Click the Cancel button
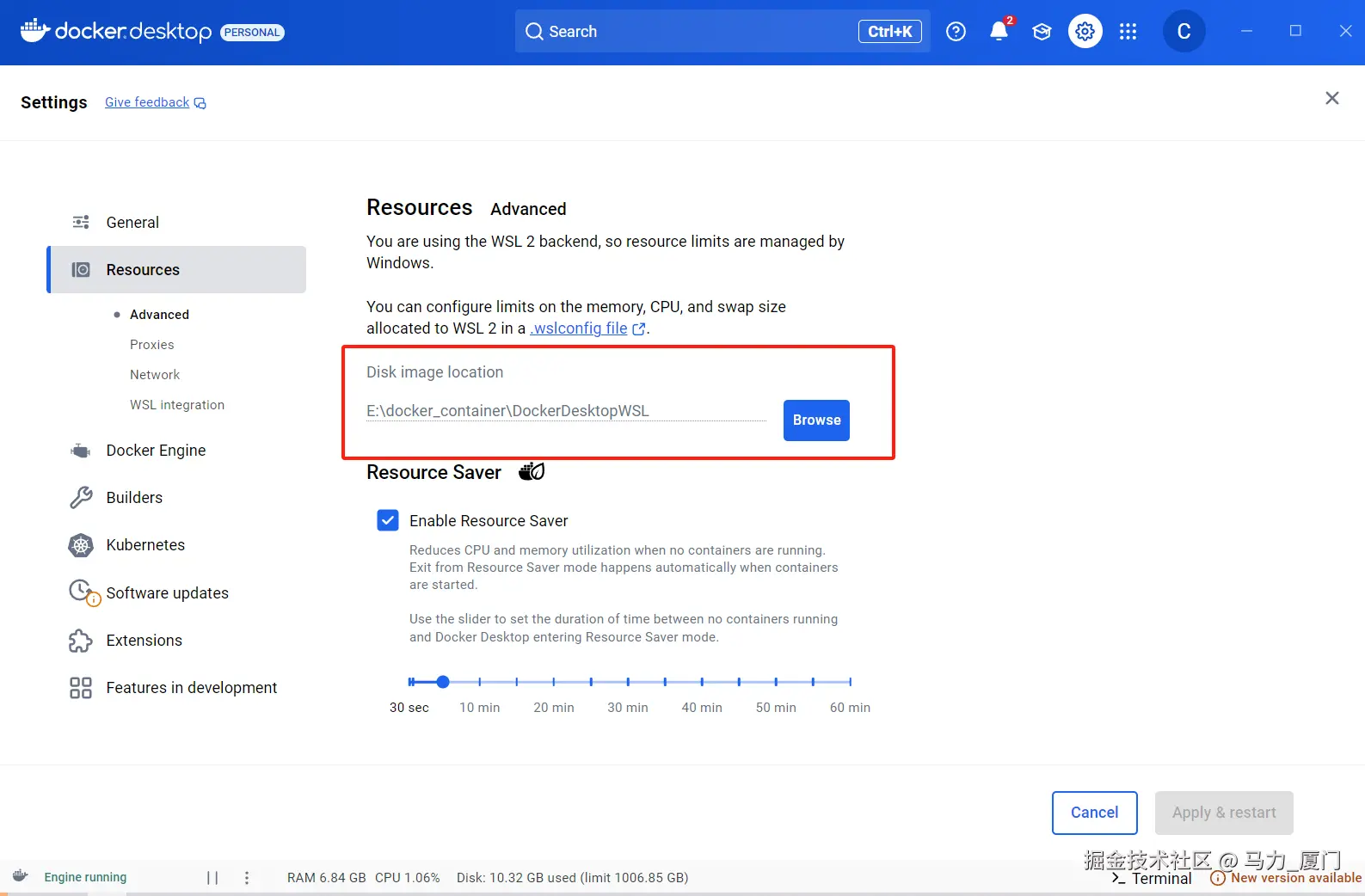This screenshot has height=896, width=1365. [x=1094, y=813]
